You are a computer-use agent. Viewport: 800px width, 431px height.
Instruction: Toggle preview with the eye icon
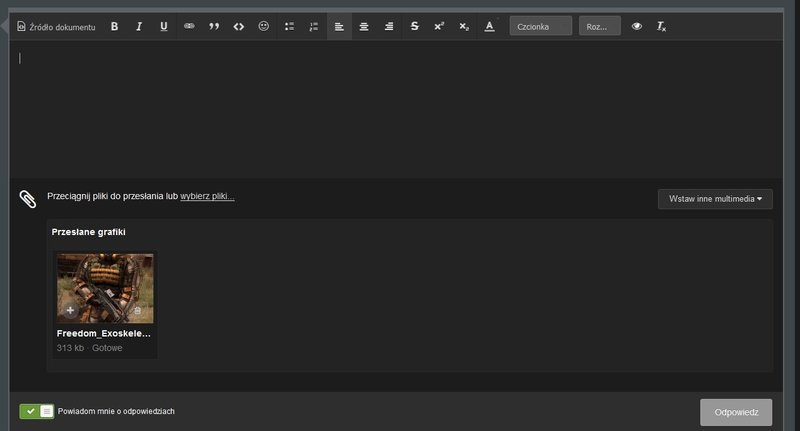point(637,27)
